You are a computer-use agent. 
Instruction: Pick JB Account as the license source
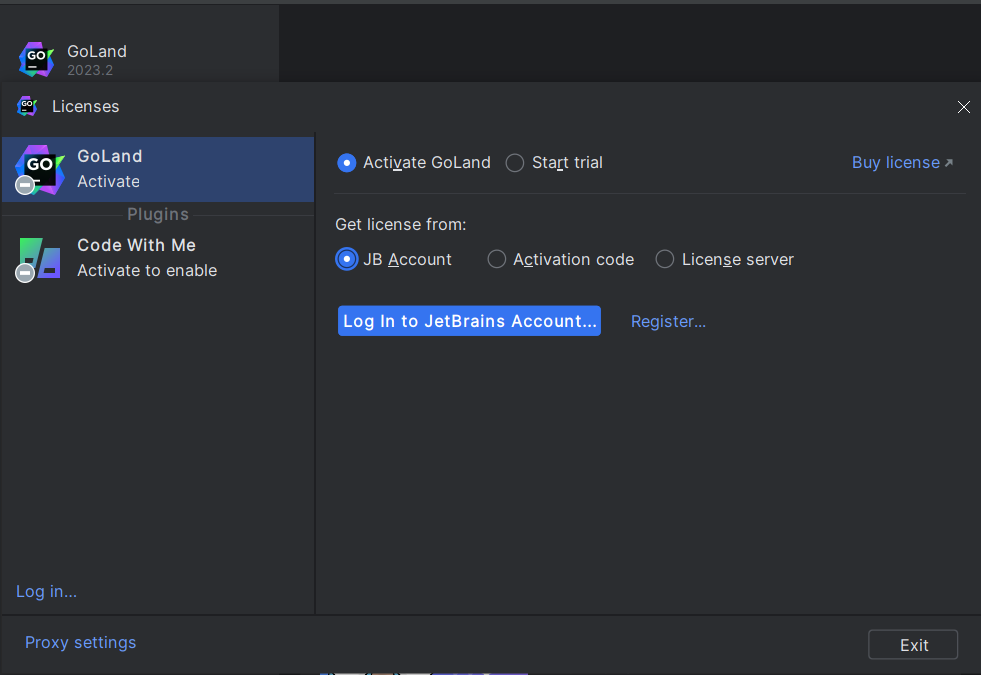pos(347,260)
